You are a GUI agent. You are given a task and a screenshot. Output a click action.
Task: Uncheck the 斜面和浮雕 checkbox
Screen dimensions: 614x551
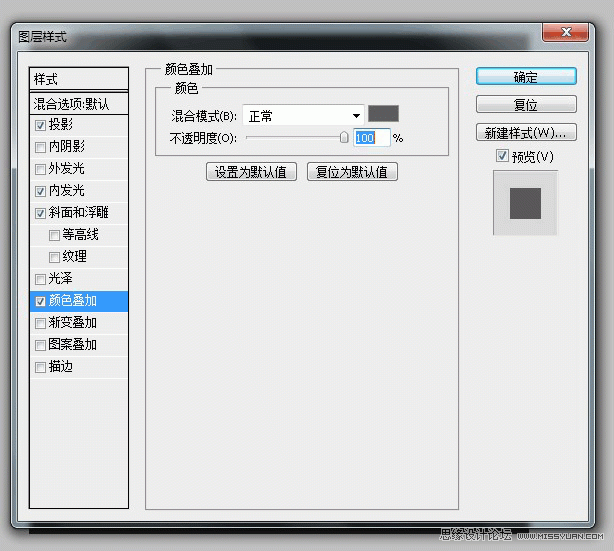click(x=40, y=213)
